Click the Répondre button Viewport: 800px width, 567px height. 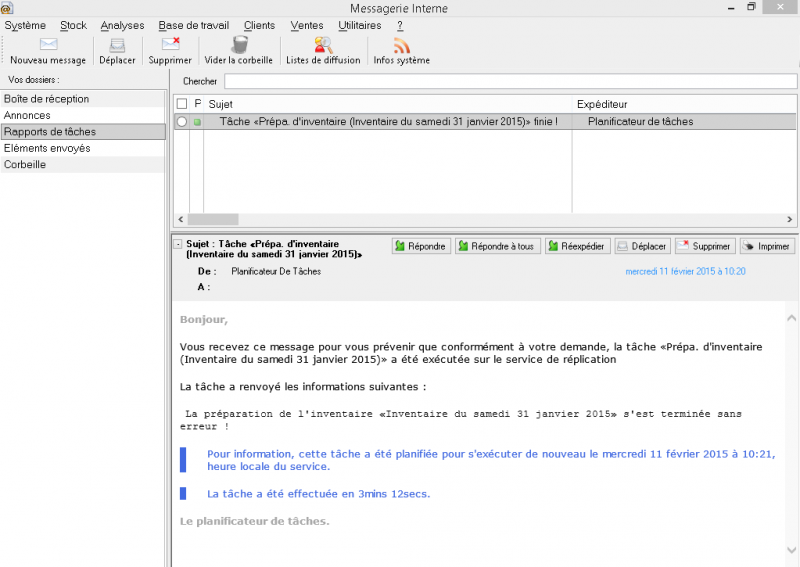421,246
